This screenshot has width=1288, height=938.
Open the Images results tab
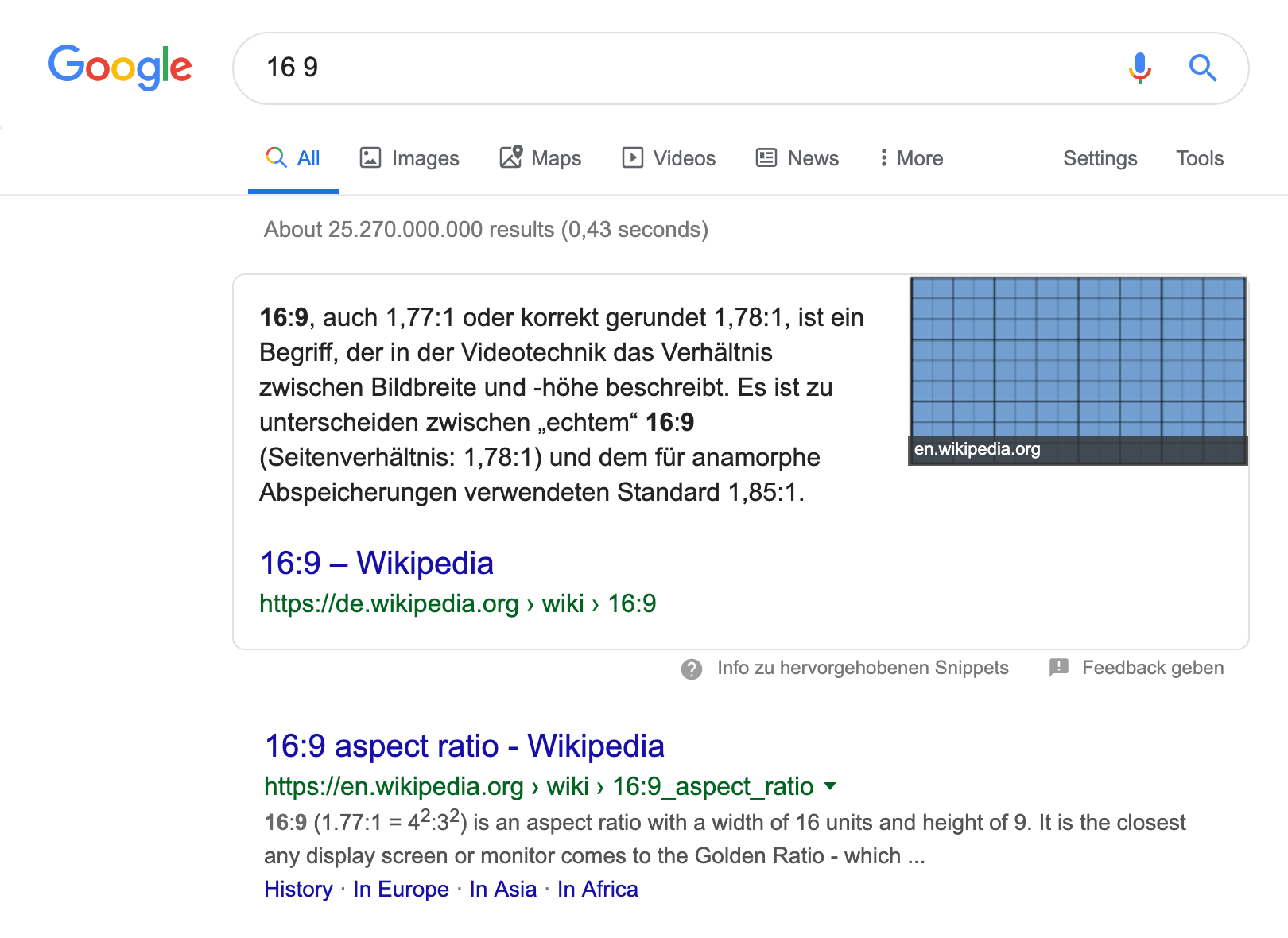point(409,158)
